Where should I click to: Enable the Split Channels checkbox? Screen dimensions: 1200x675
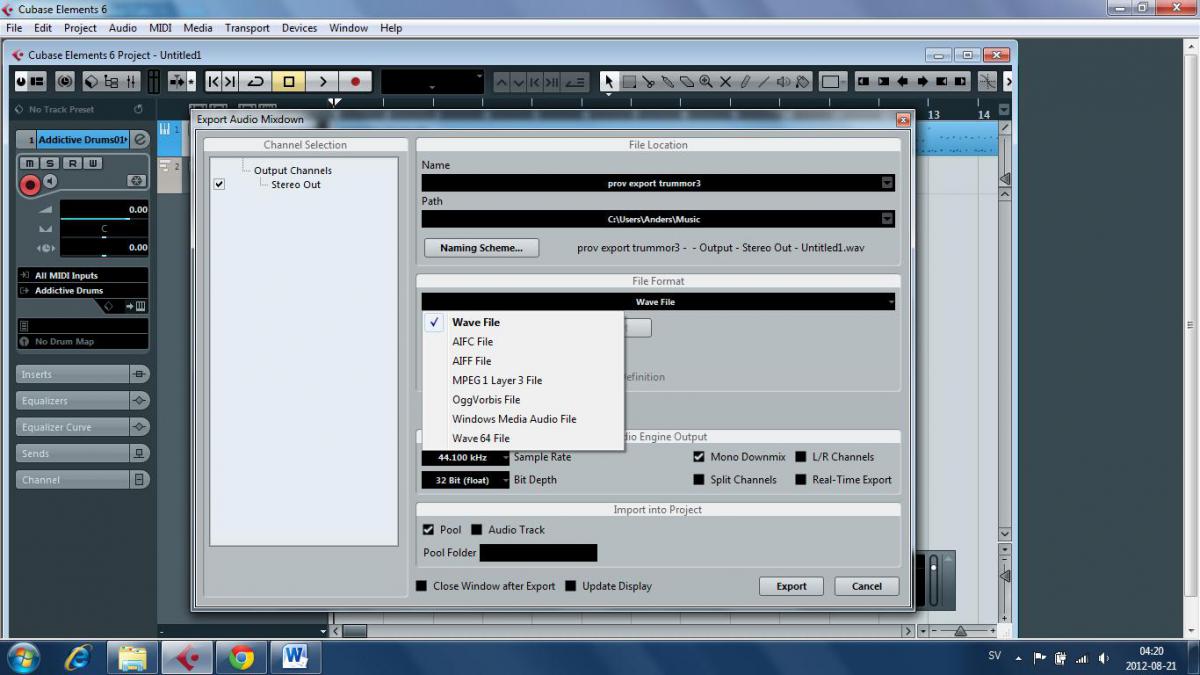pyautogui.click(x=699, y=480)
